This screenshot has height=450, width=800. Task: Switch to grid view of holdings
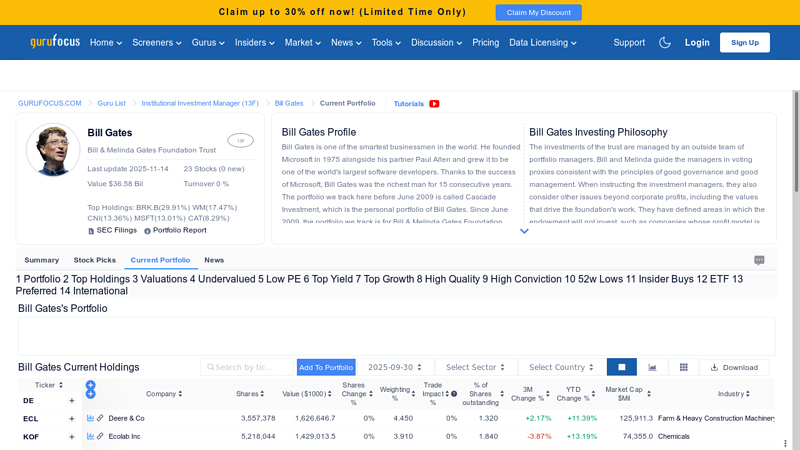(683, 367)
